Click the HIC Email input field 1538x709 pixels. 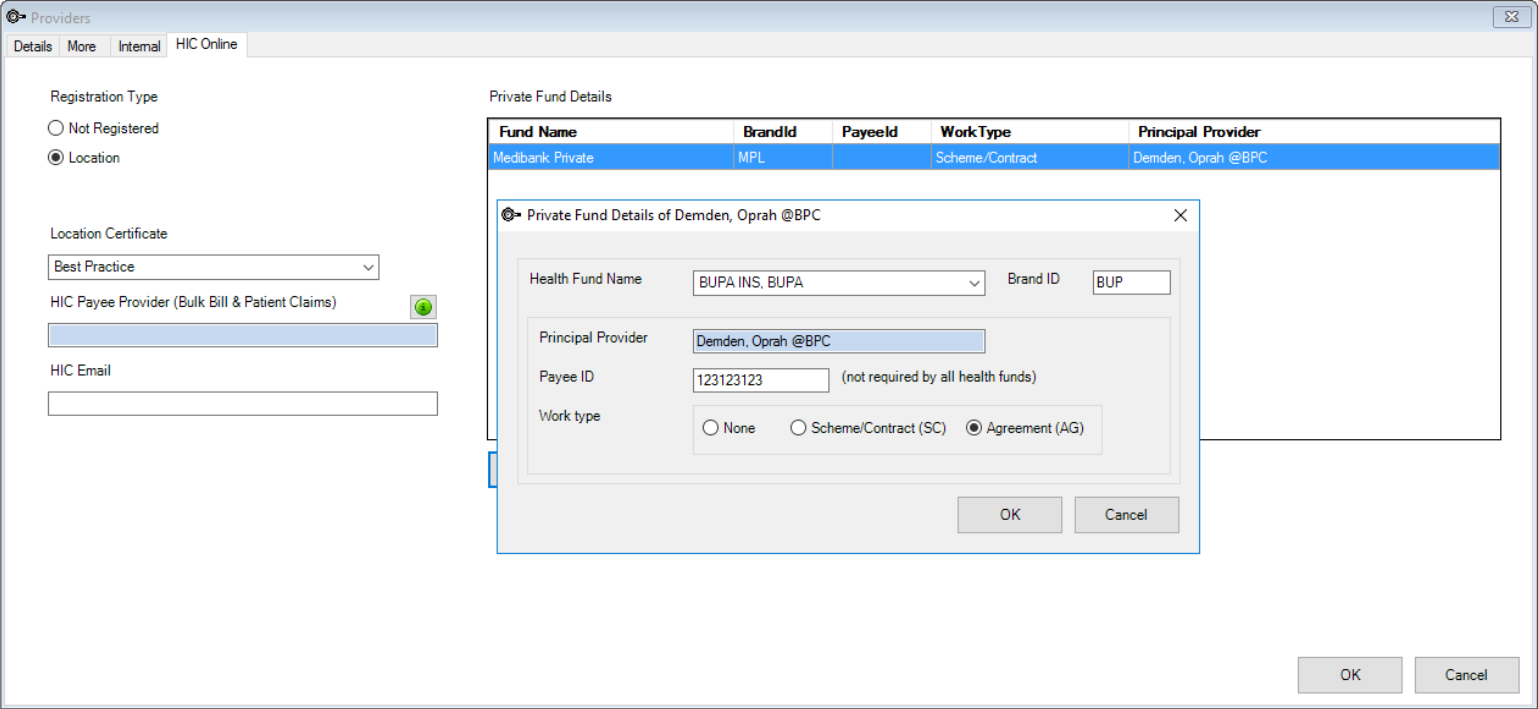[x=243, y=404]
